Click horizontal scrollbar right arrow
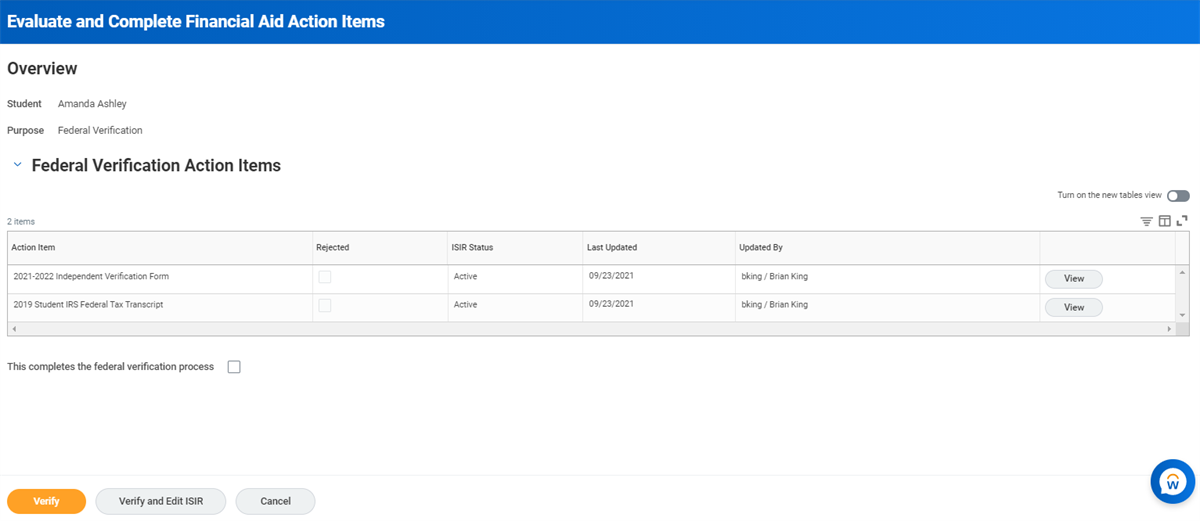1200x521 pixels. pos(1169,329)
